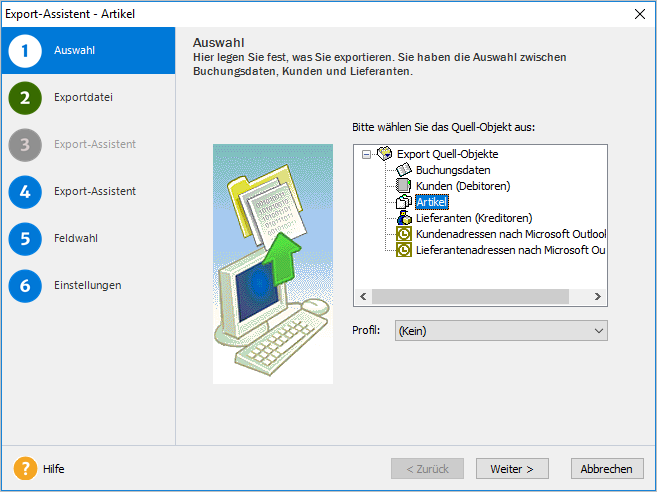Select Kundenadressen nach Microsoft Outlook

511,234
